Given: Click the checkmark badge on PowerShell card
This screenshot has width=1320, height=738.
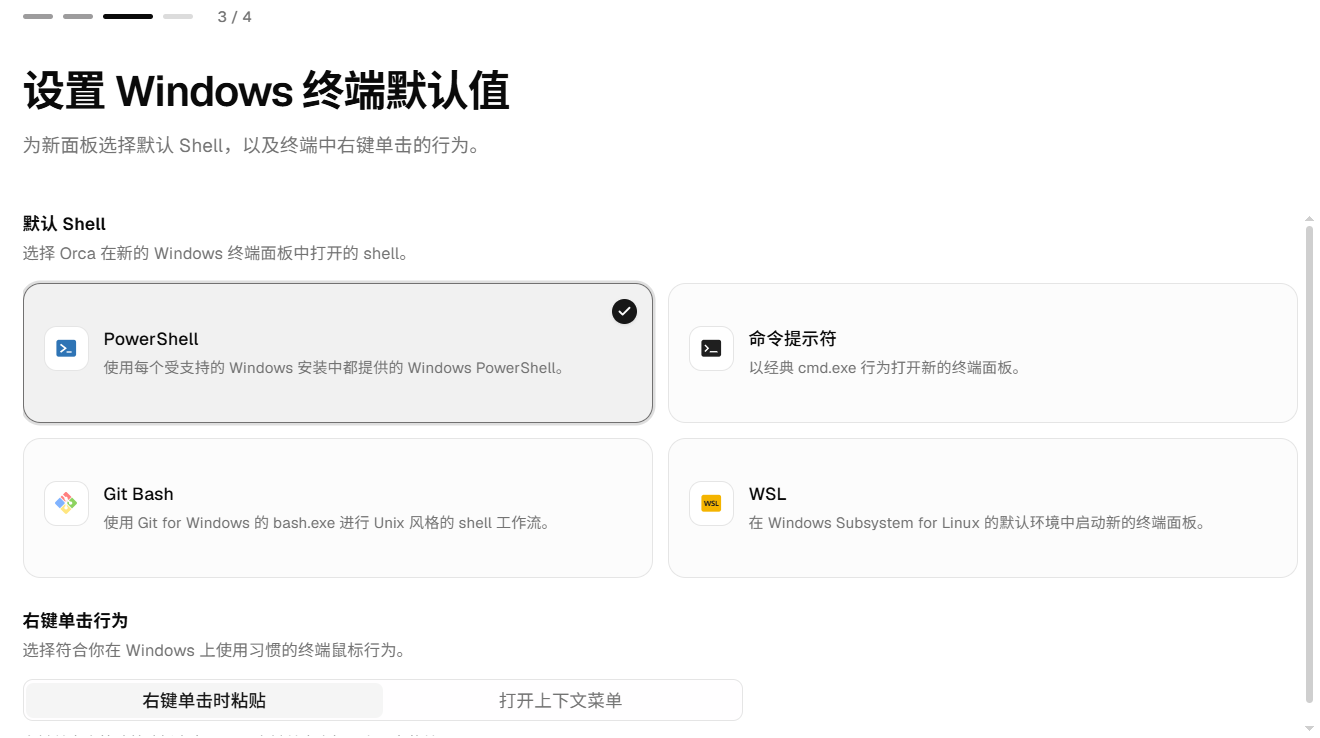Looking at the screenshot, I should pyautogui.click(x=624, y=312).
